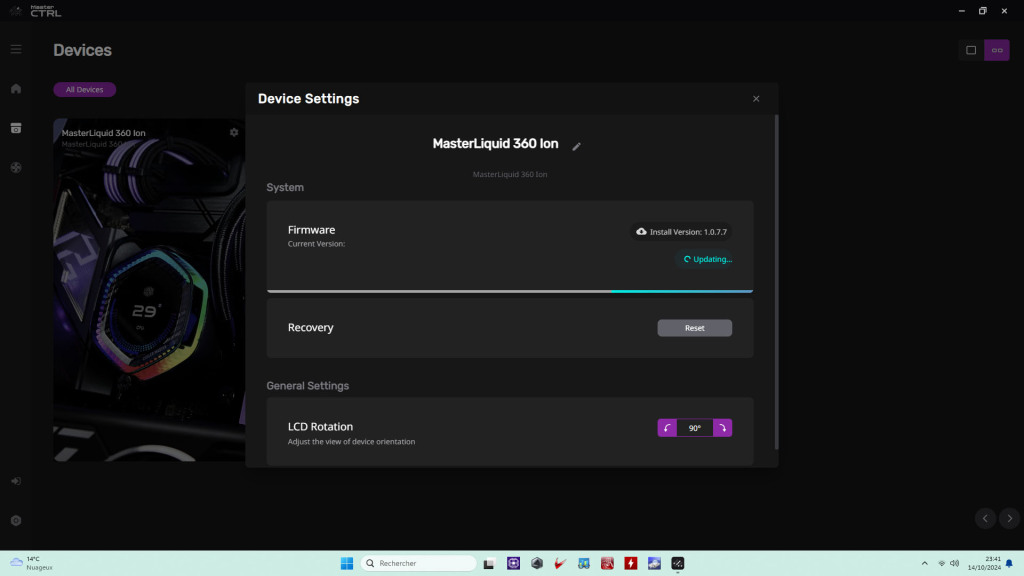Click Install Version: 1.0.7.7 button

click(681, 232)
